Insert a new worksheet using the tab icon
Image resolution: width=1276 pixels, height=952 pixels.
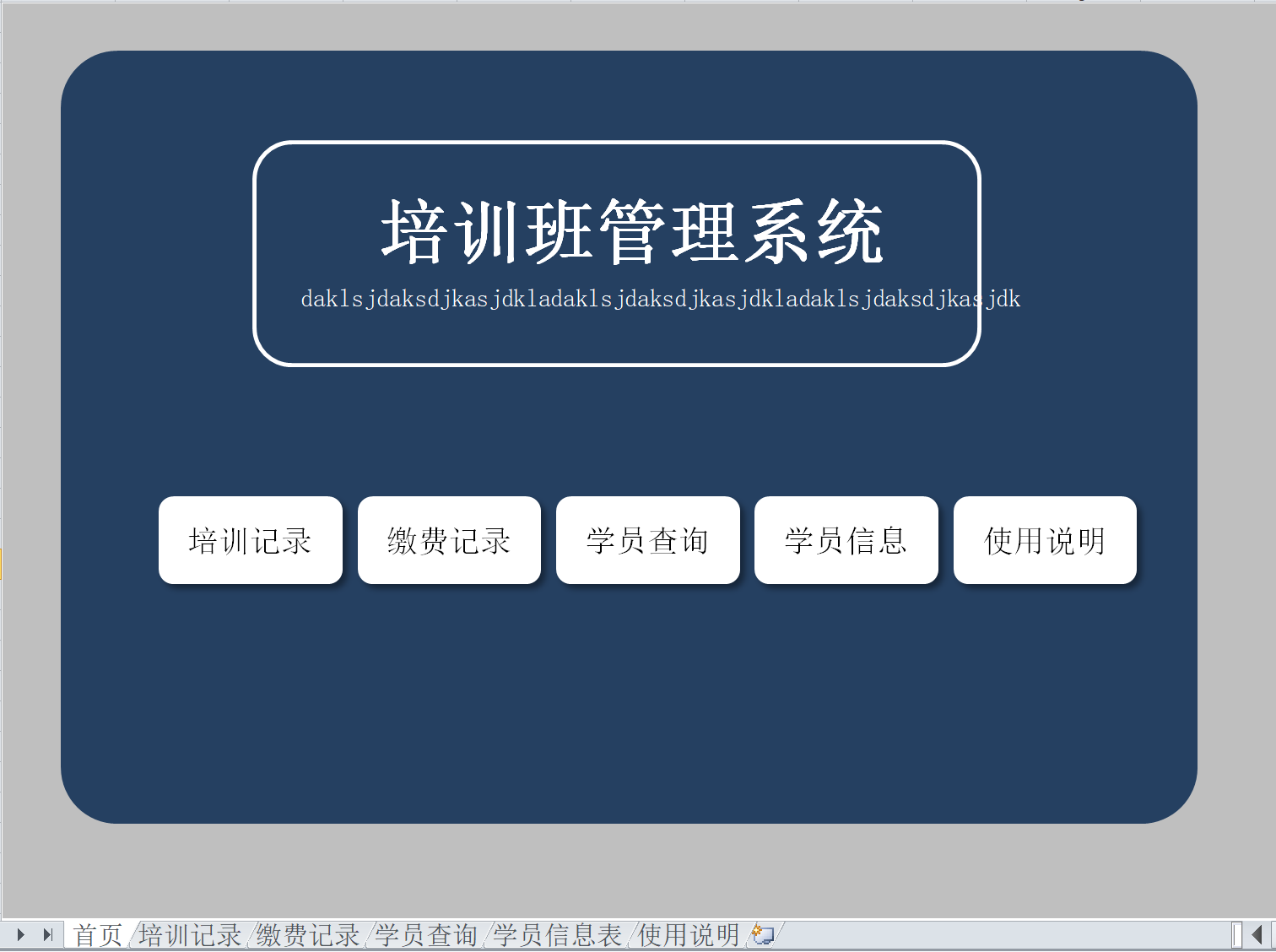point(763,934)
